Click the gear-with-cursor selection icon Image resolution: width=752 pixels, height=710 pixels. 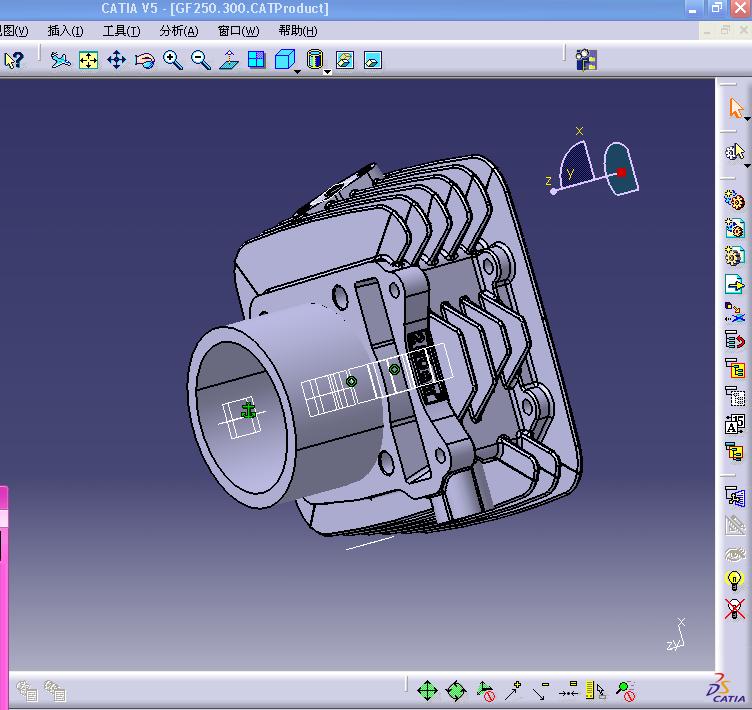735,152
